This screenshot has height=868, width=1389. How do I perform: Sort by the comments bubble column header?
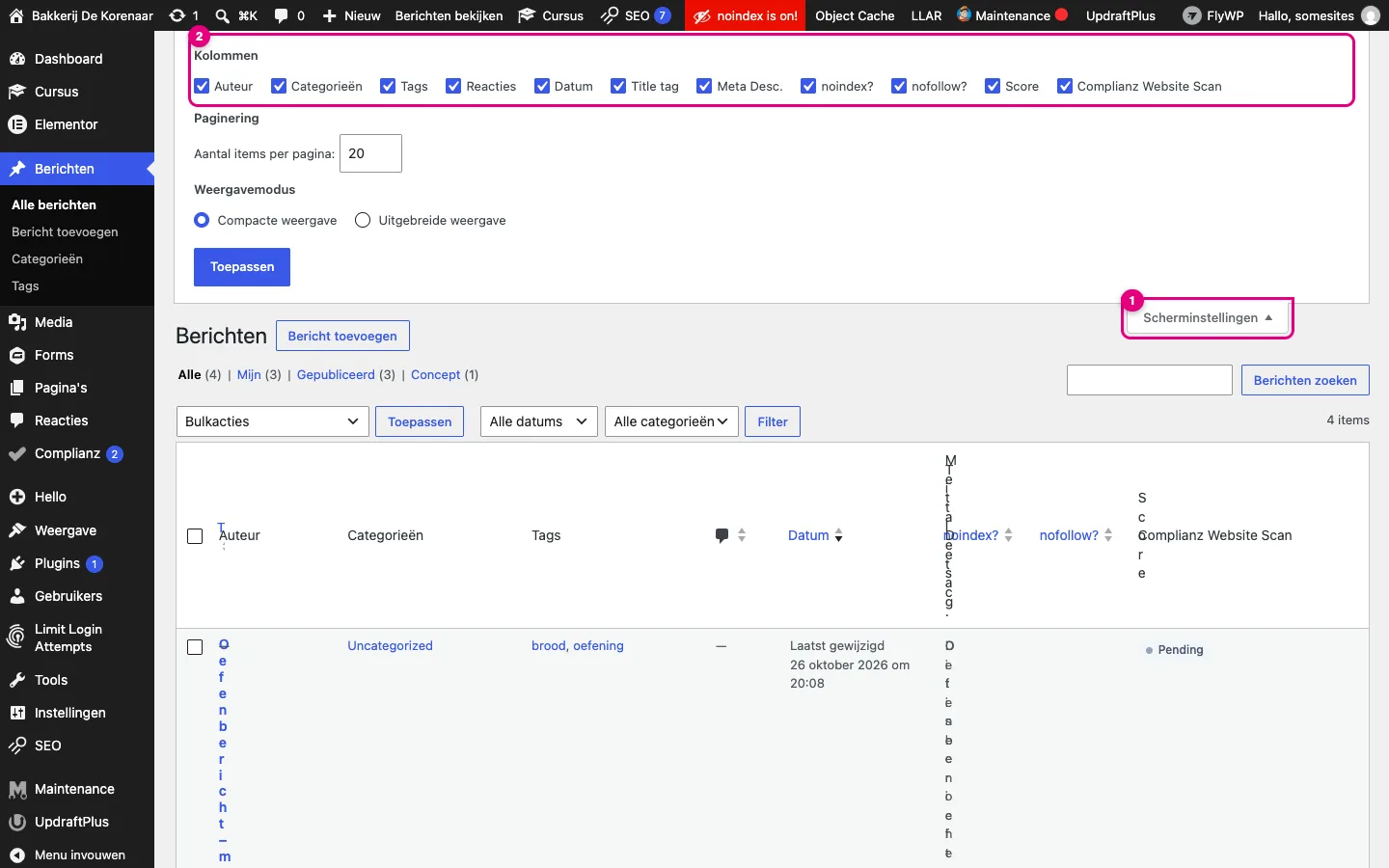tap(730, 535)
